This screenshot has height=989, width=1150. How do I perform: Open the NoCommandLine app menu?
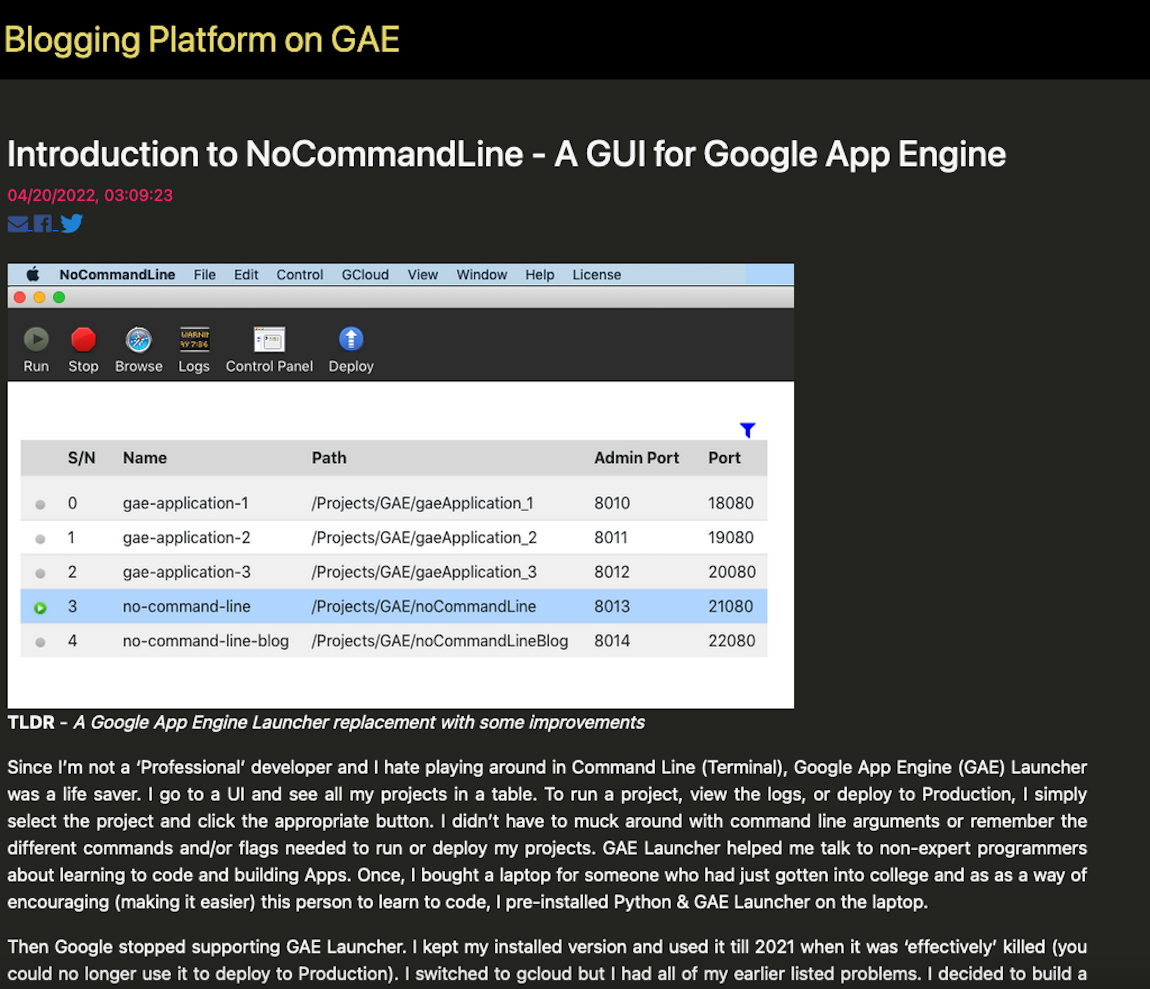point(117,274)
